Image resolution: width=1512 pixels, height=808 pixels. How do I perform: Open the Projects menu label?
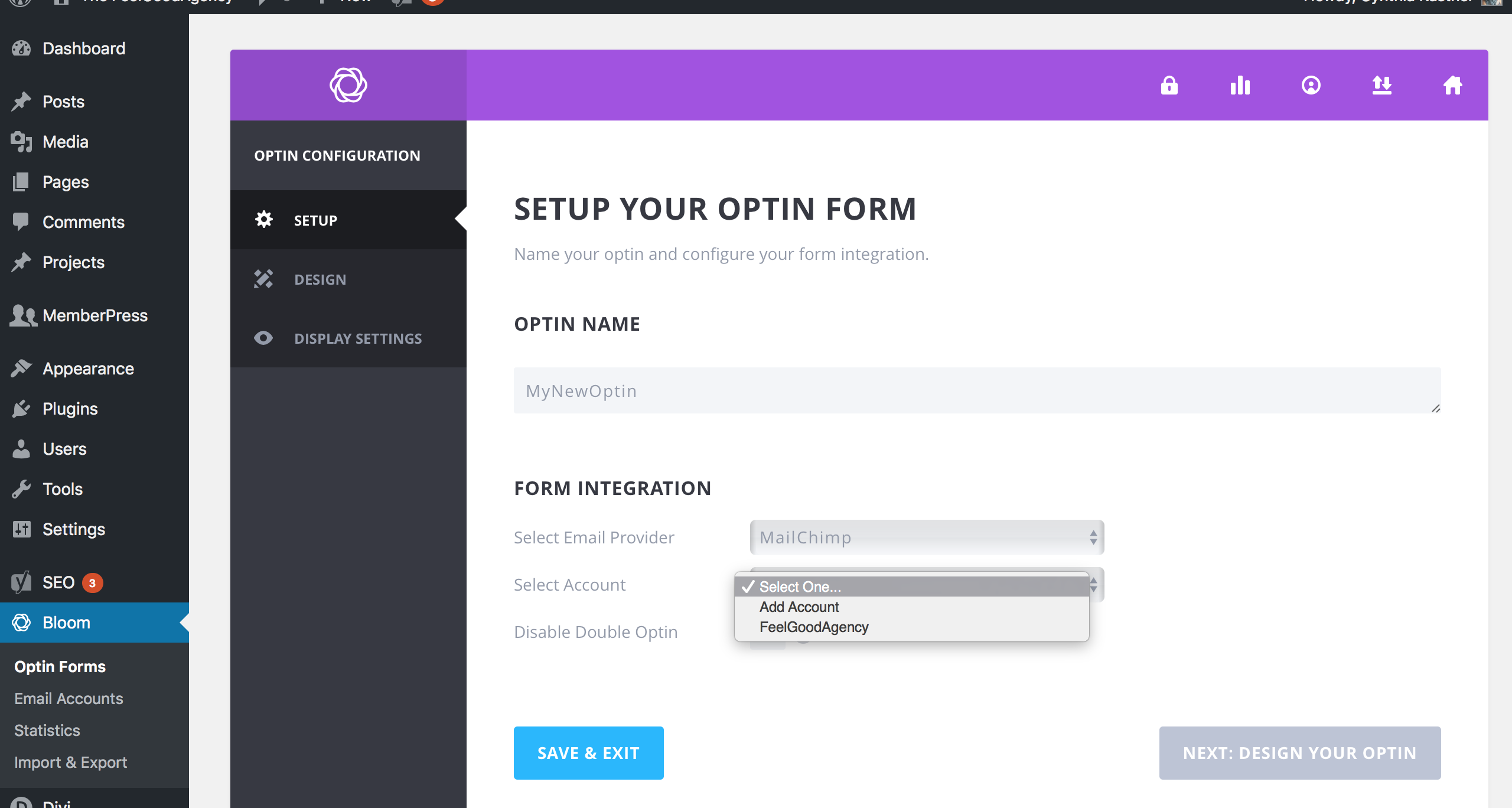click(73, 262)
